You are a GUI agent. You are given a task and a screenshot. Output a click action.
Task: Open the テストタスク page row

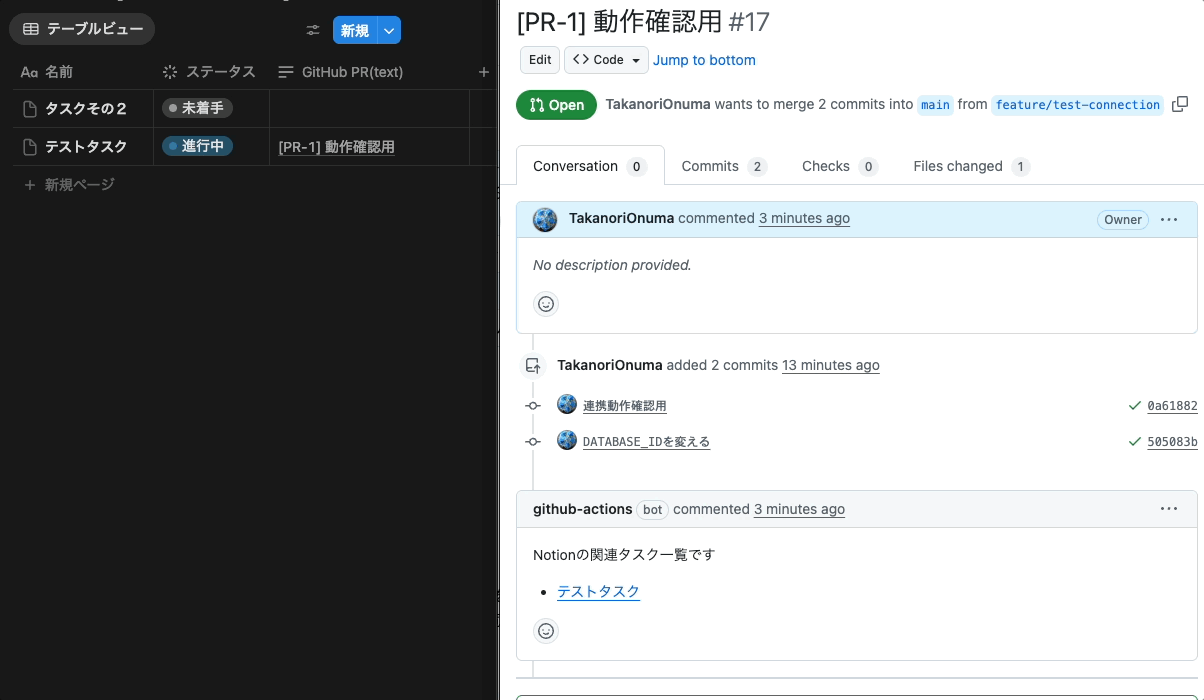[85, 146]
